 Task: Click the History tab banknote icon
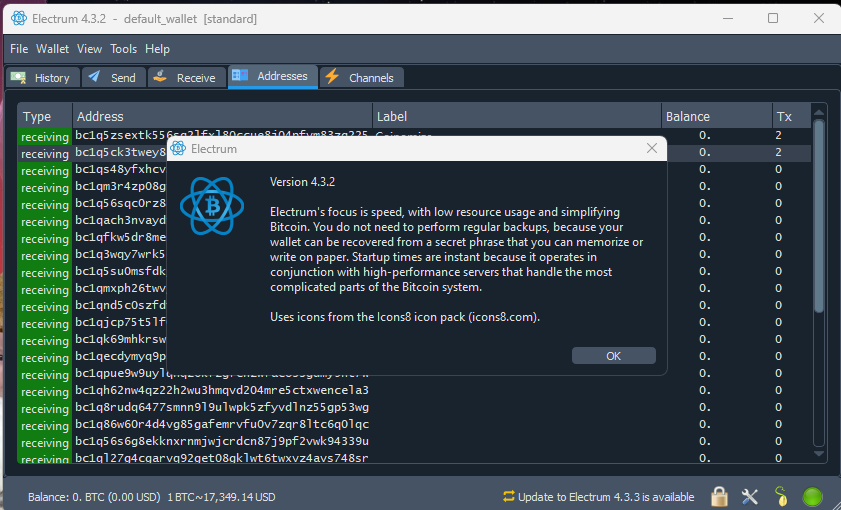(19, 77)
